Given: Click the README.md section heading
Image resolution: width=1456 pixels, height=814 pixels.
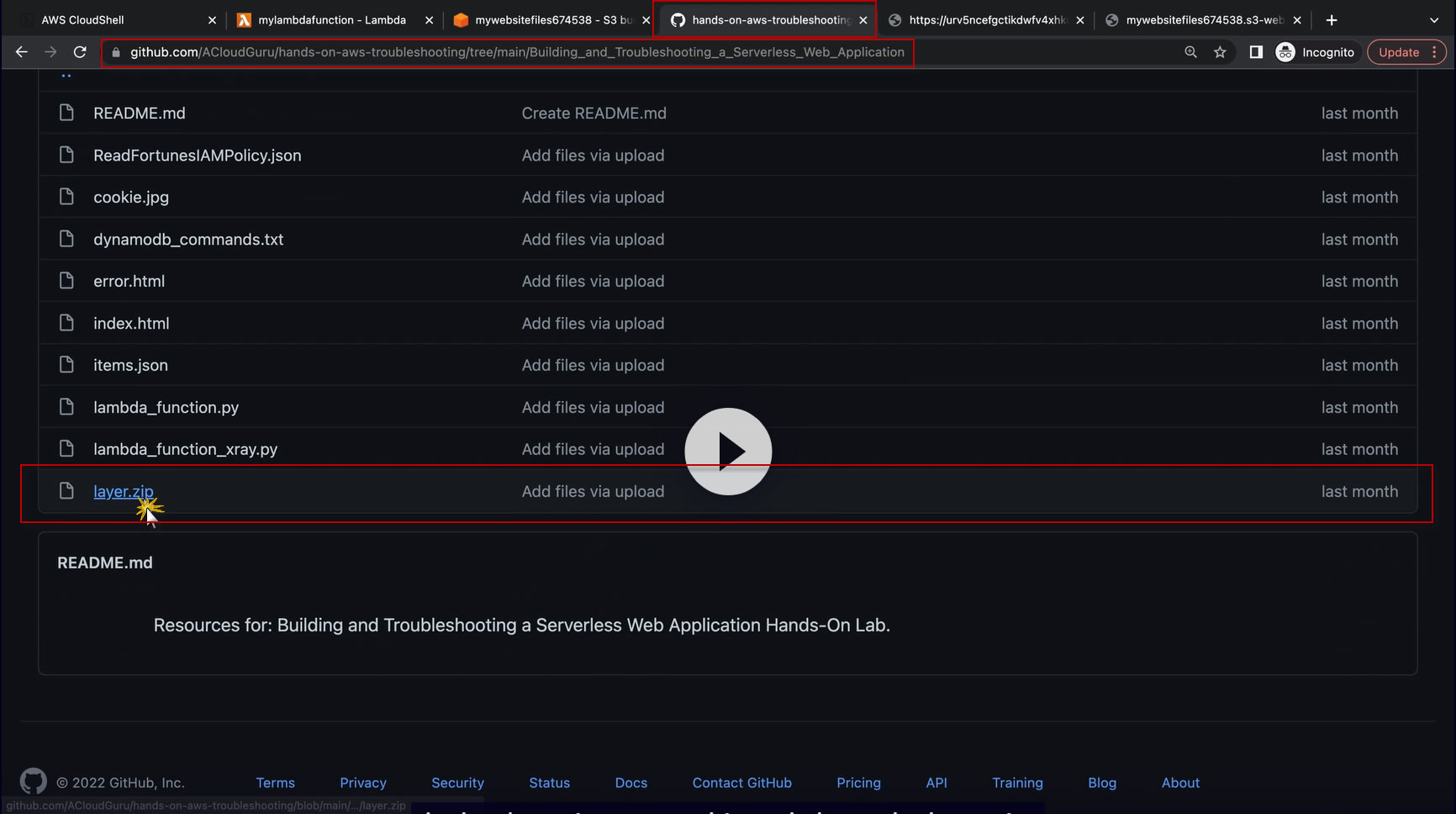Looking at the screenshot, I should point(105,563).
